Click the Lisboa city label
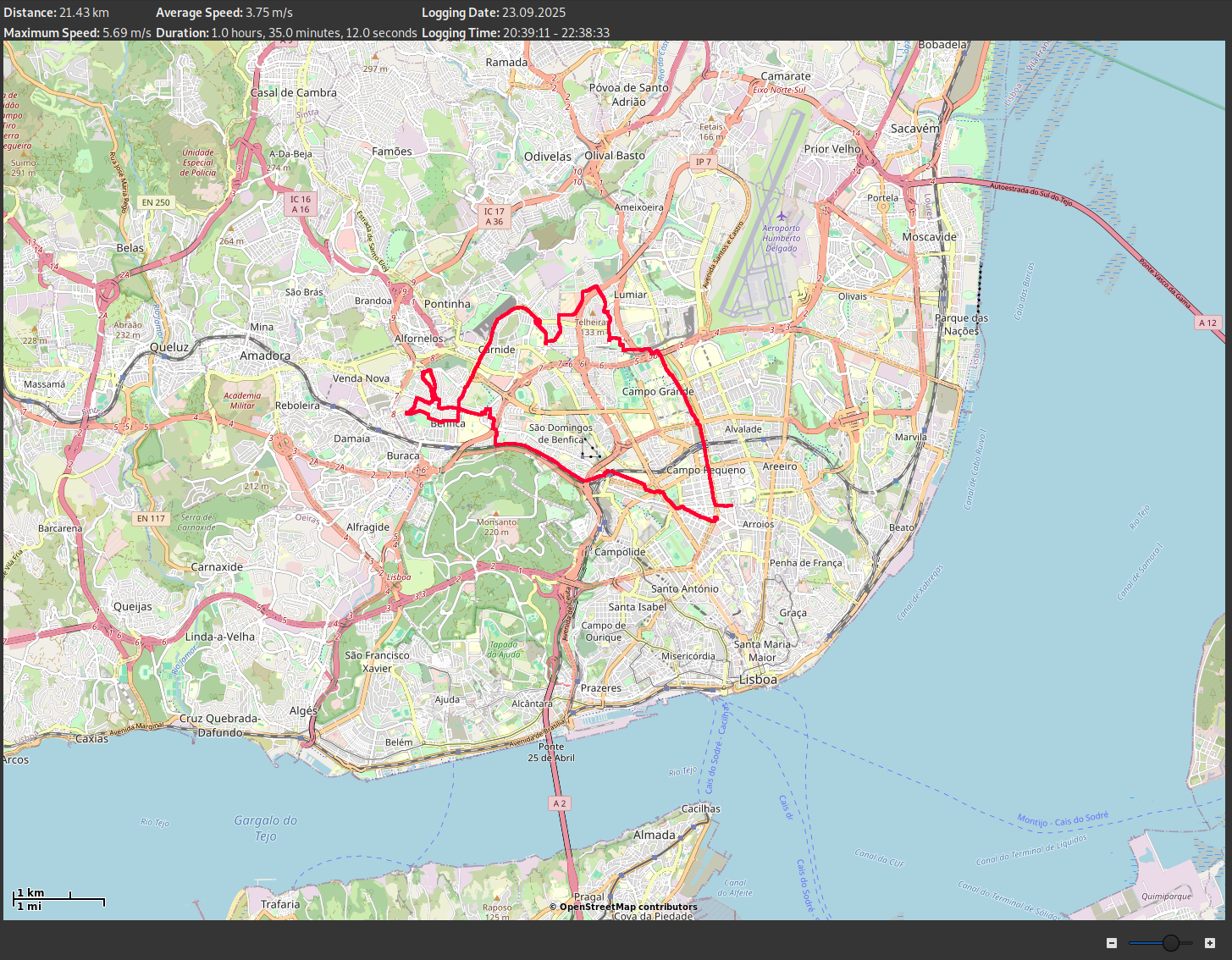The width and height of the screenshot is (1232, 960). point(758,679)
